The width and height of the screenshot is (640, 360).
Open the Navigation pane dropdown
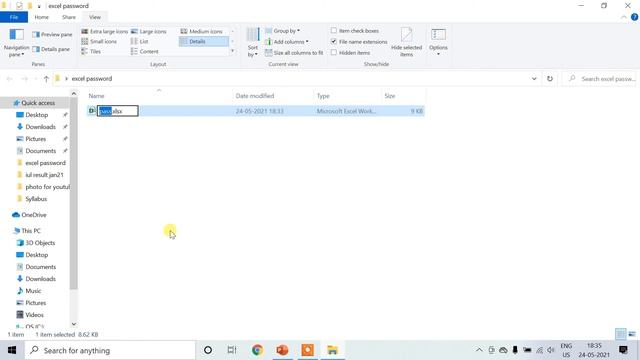click(x=16, y=43)
